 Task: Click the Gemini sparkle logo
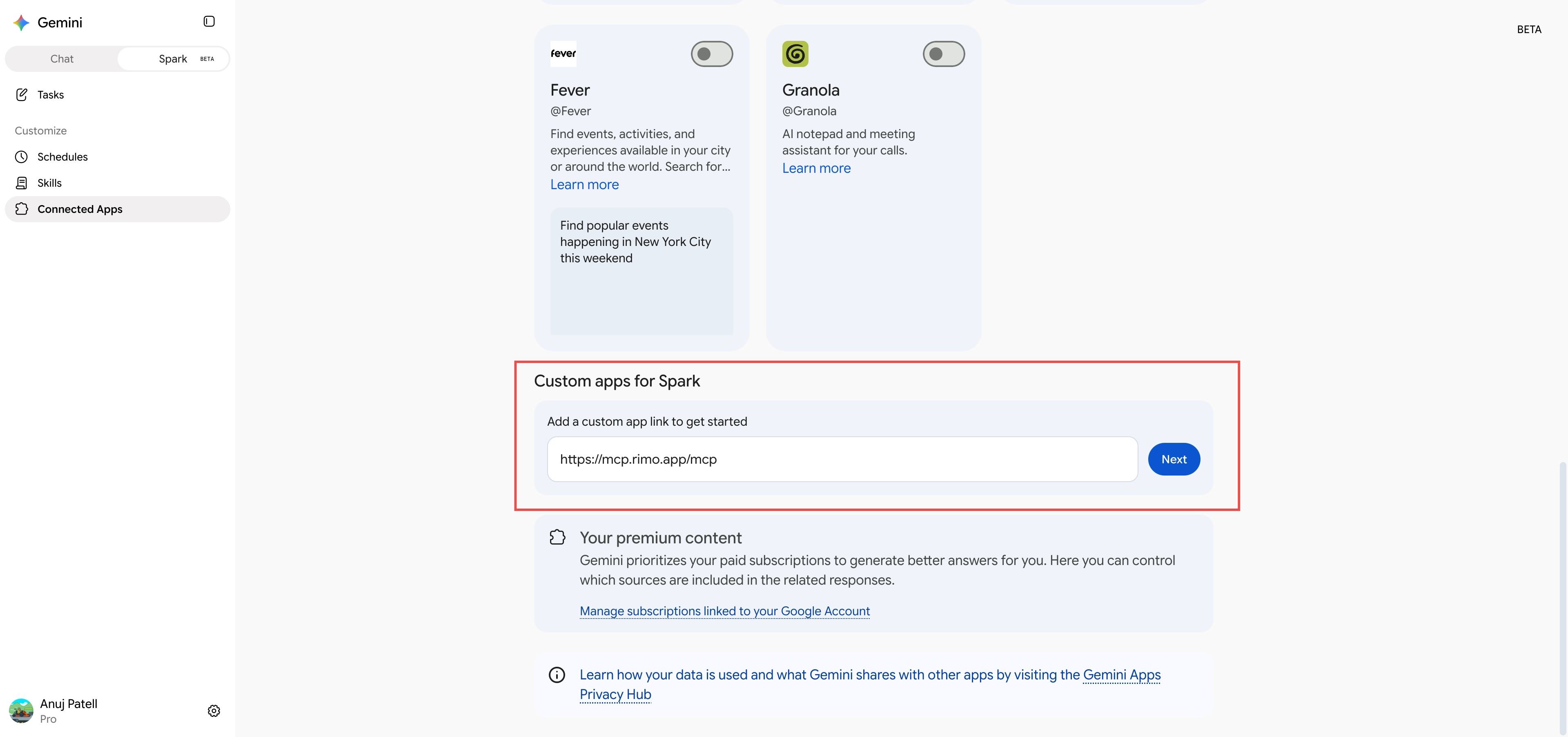click(21, 22)
